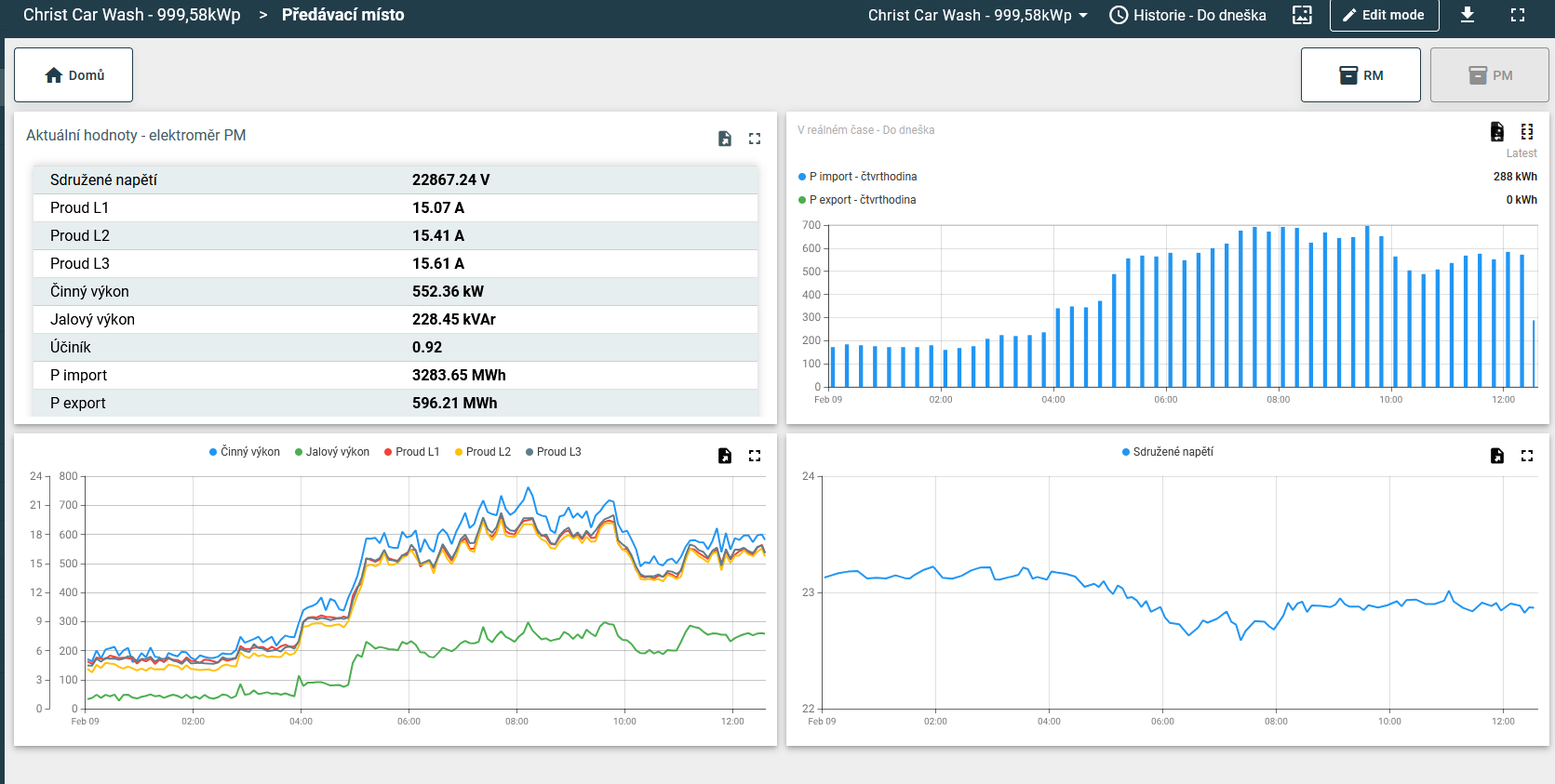Open Historie - Do dneška time window
This screenshot has height=784, width=1555.
1187,15
